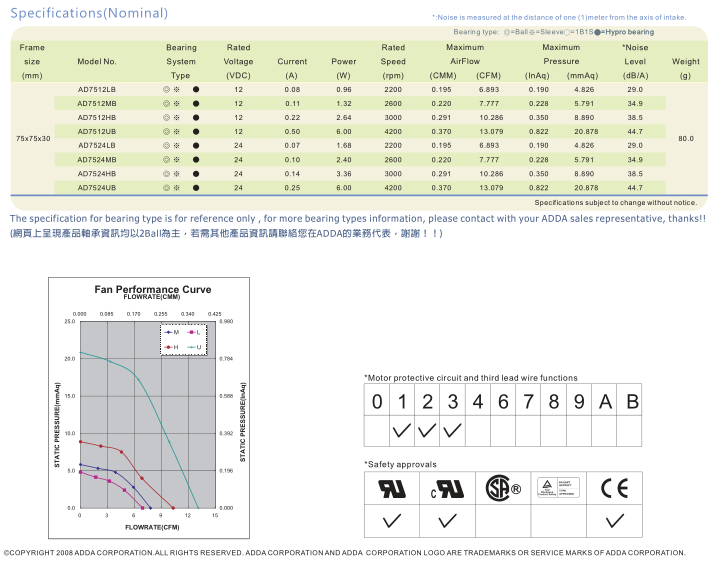Click the Hypro bearing dot in AD7512UB row

coord(196,132)
